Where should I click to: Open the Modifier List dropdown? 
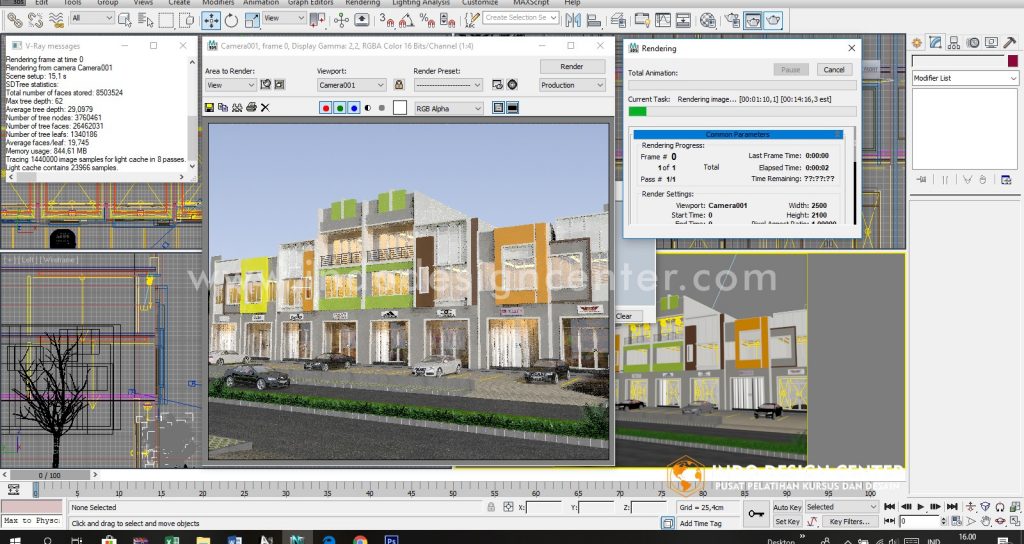[965, 78]
